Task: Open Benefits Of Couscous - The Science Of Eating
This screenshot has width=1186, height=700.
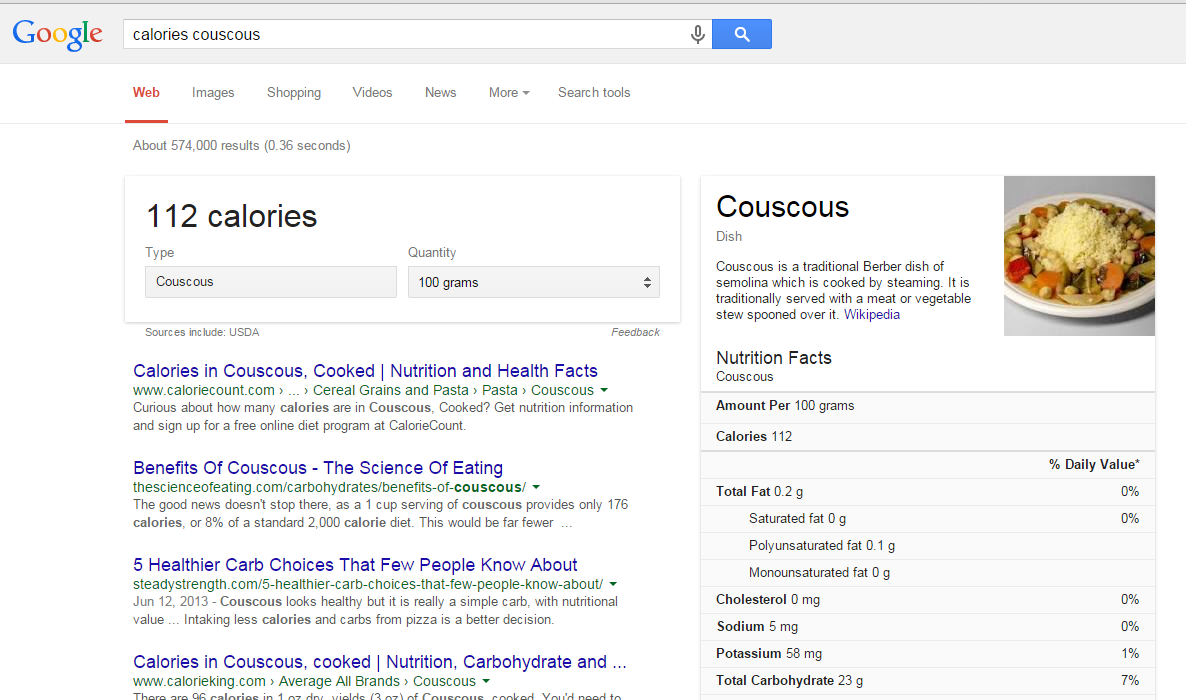Action: coord(318,468)
